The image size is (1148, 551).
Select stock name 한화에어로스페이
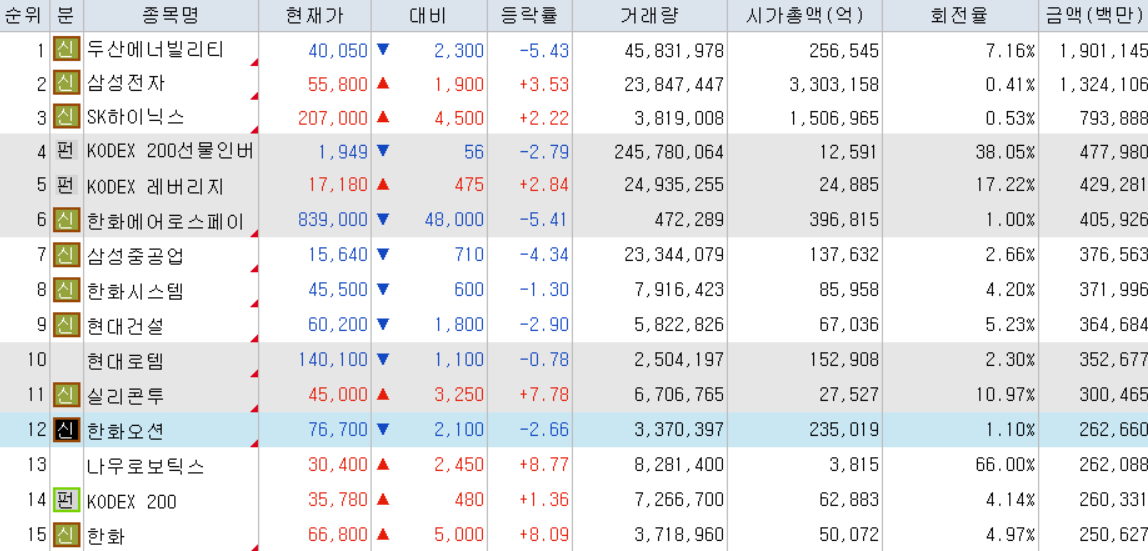tap(165, 221)
